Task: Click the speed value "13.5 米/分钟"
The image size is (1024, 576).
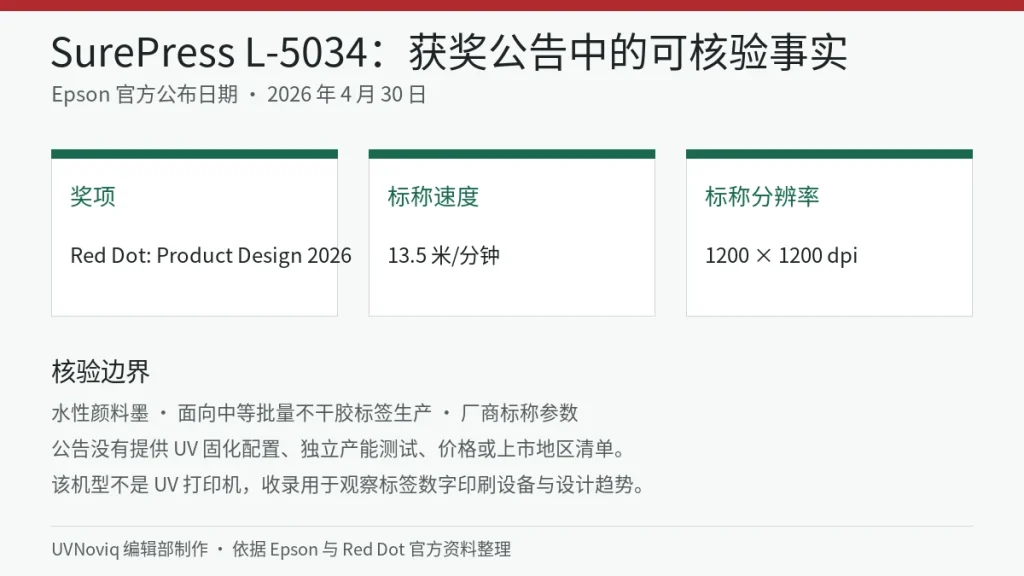Action: click(443, 255)
